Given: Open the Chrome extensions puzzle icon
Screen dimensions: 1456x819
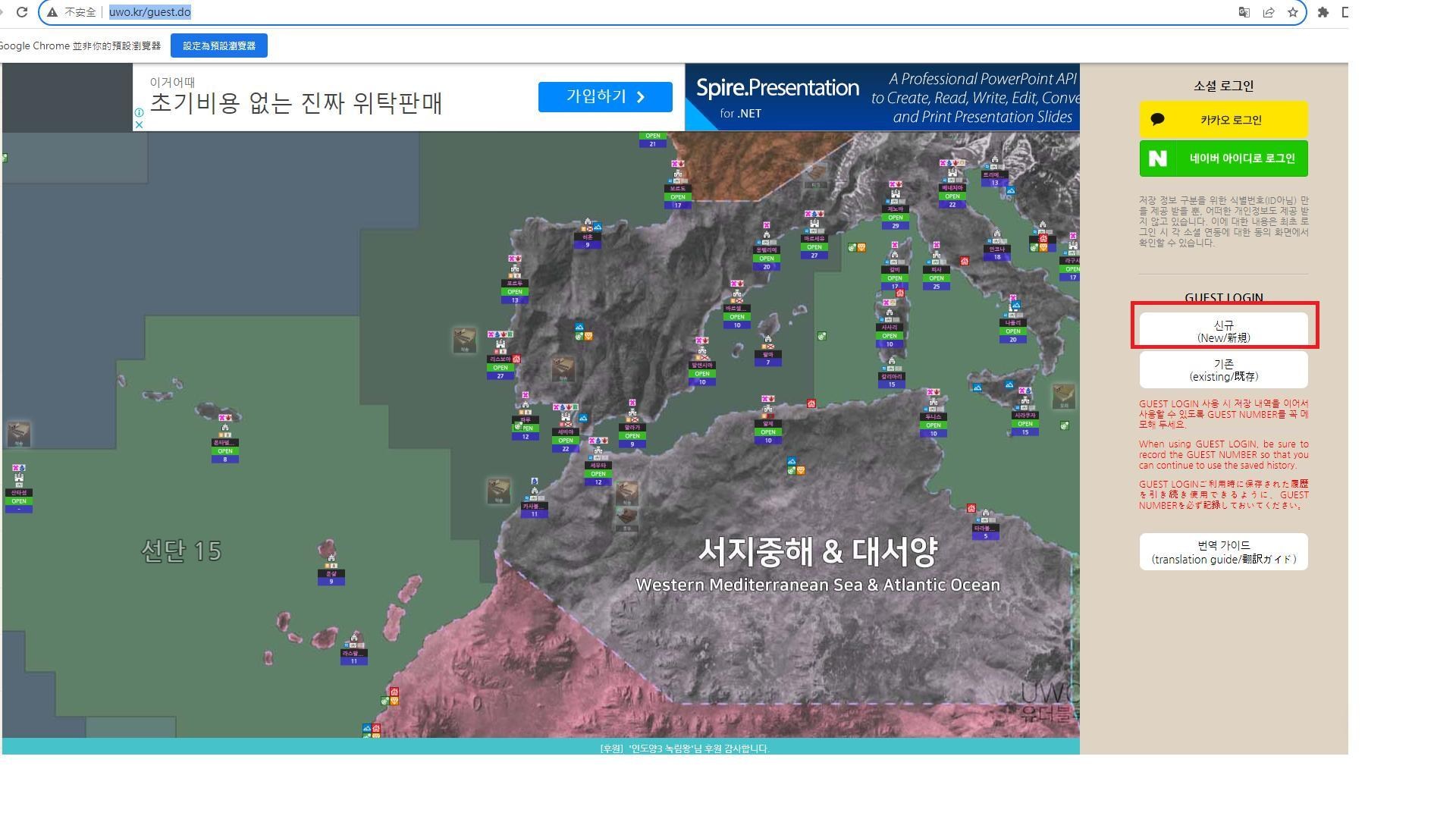Looking at the screenshot, I should [1323, 12].
